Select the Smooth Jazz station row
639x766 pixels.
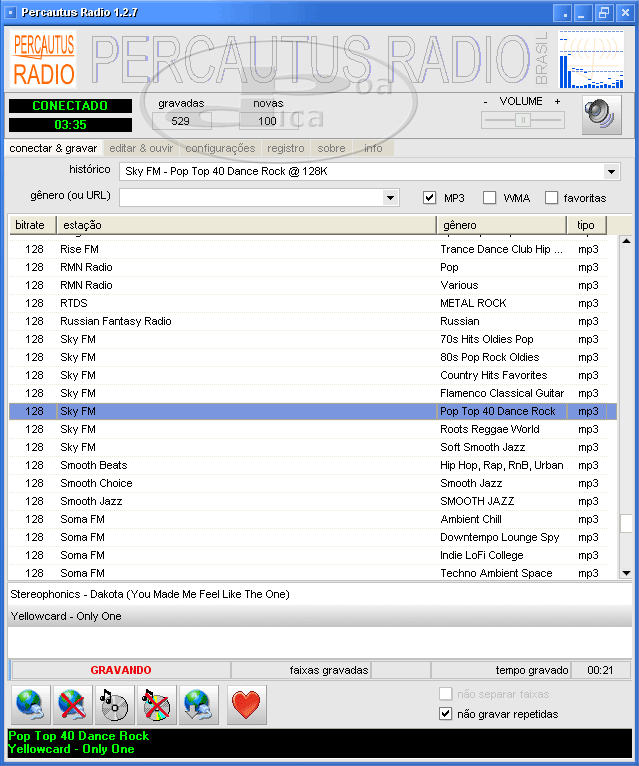pos(78,501)
